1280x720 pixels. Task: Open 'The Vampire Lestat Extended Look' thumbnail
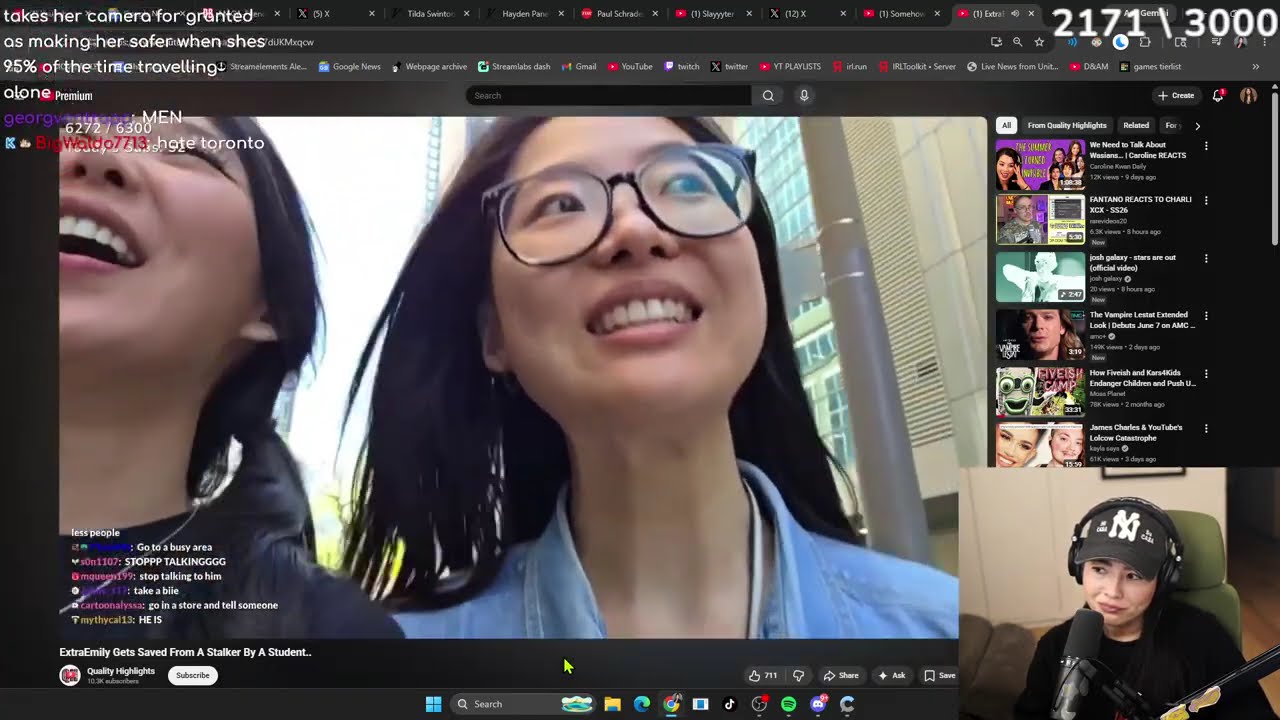click(1040, 335)
